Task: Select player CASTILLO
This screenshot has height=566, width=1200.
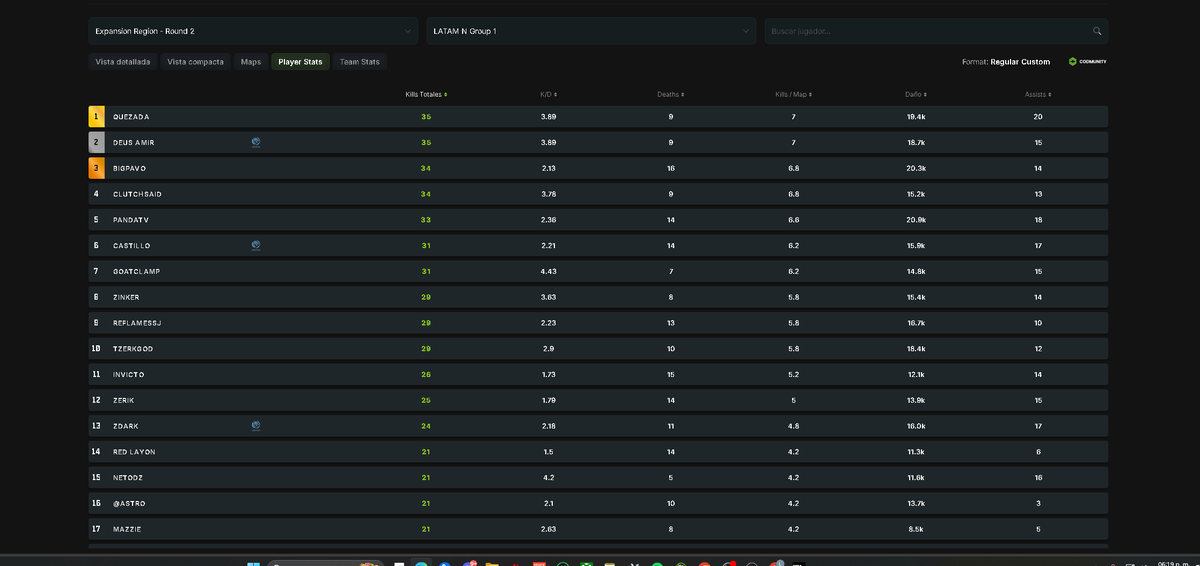Action: (x=132, y=245)
